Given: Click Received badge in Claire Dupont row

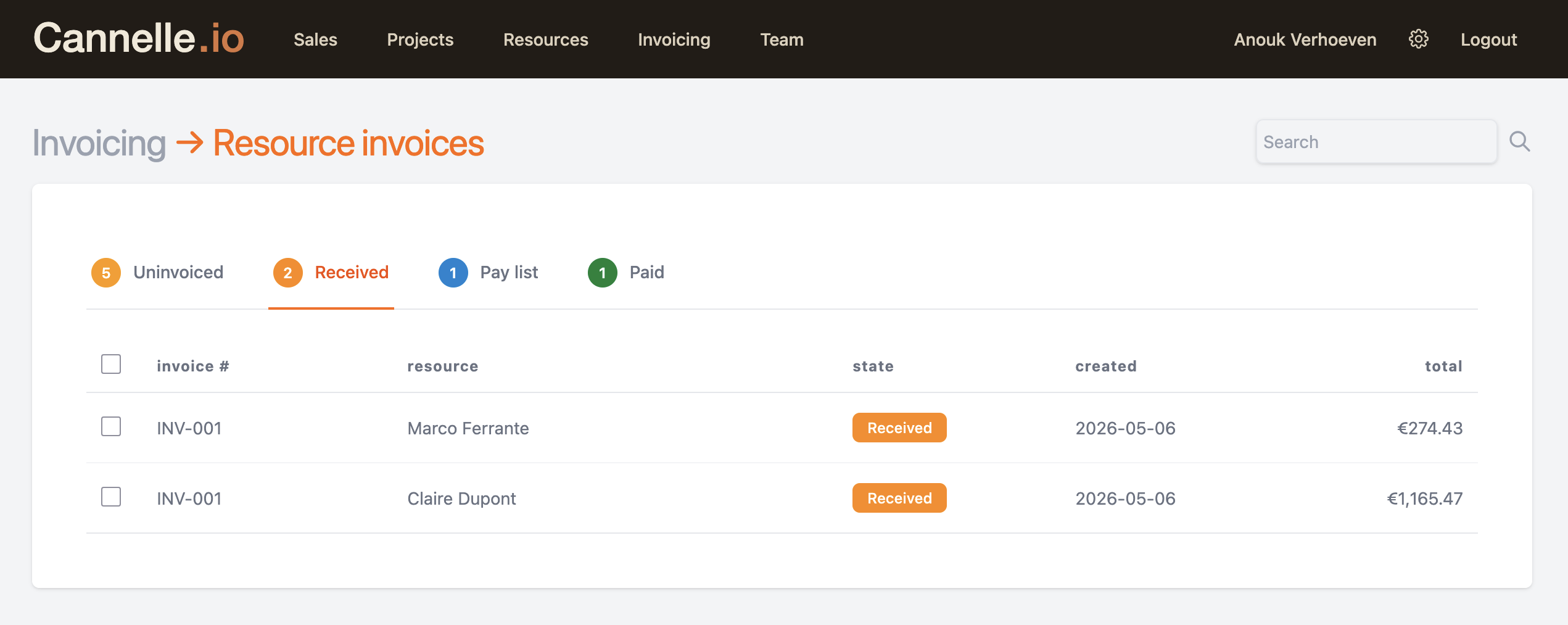Looking at the screenshot, I should [899, 498].
